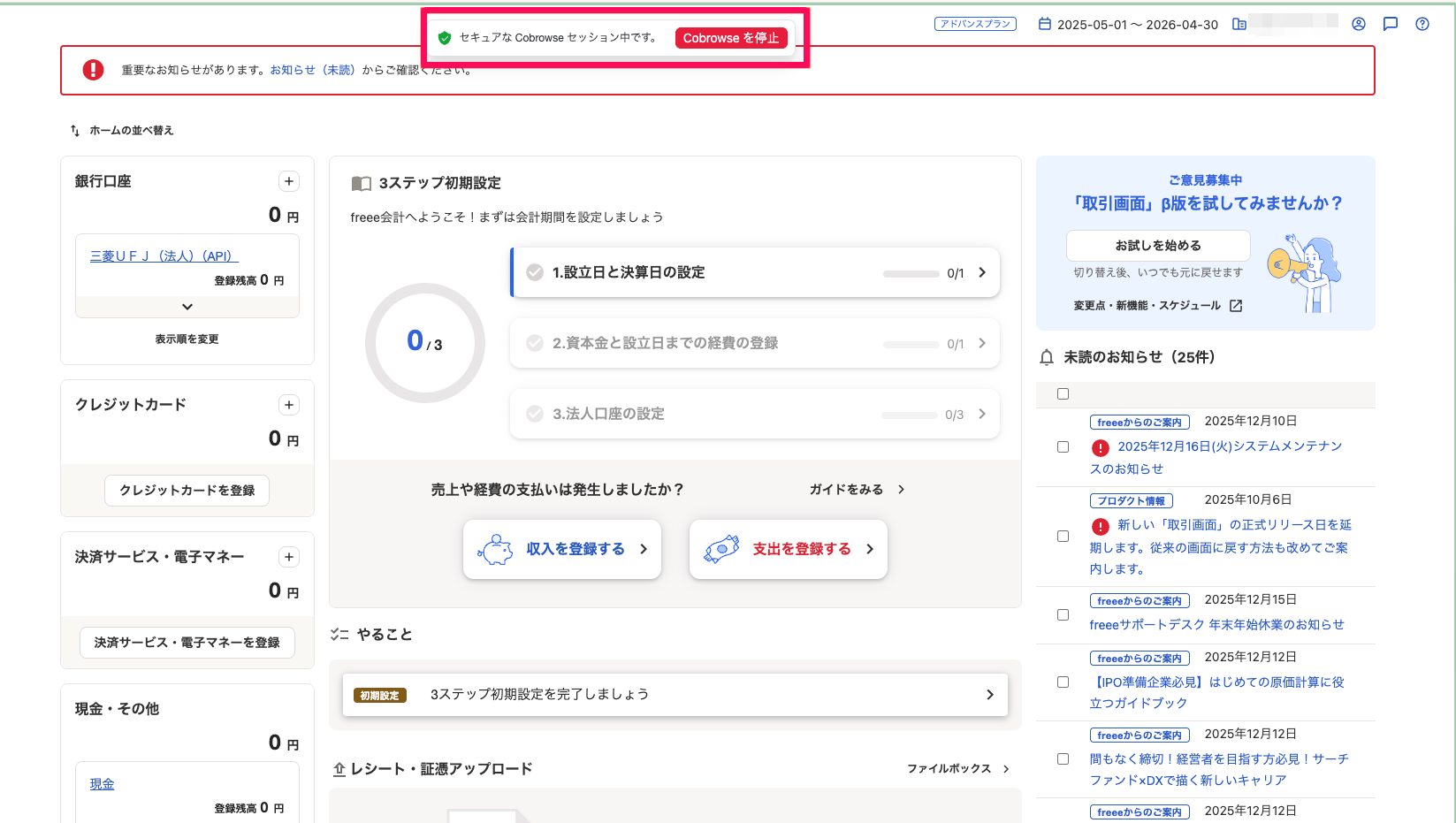The width and height of the screenshot is (1456, 823).
Task: Click red alert icon on 取引画面 release notice
Action: 1101,527
